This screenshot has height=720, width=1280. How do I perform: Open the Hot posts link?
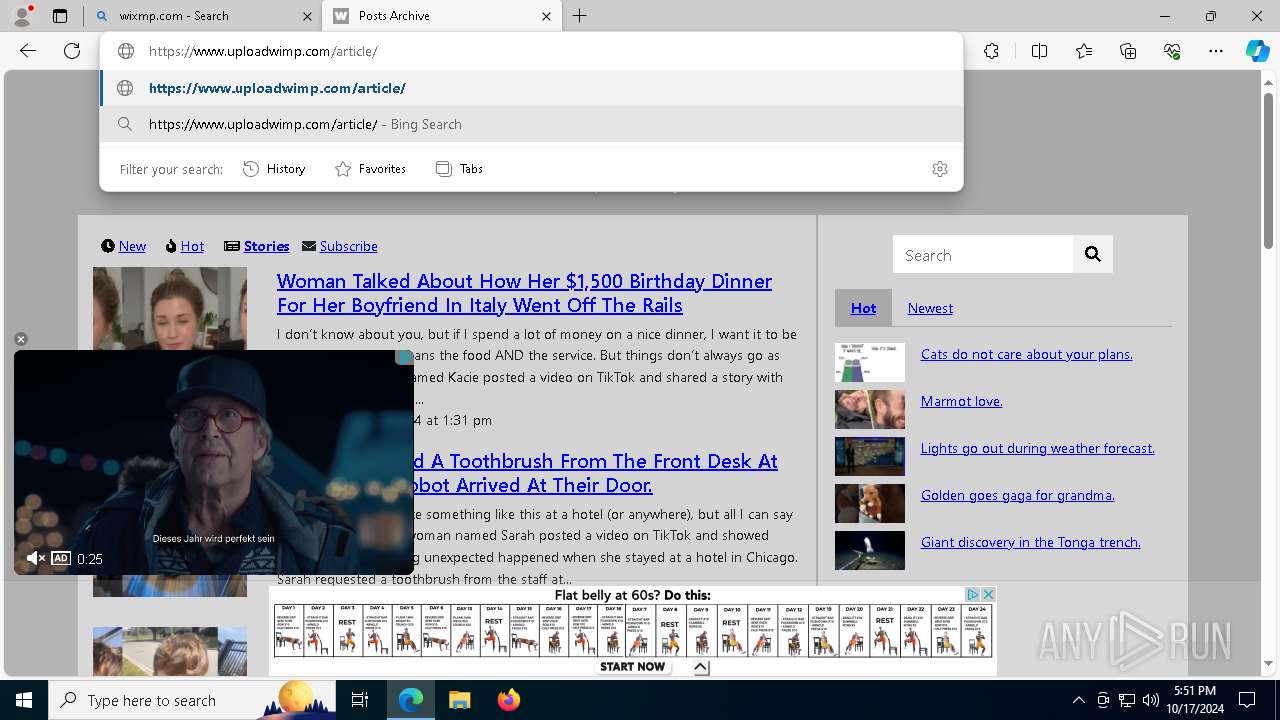coord(192,246)
